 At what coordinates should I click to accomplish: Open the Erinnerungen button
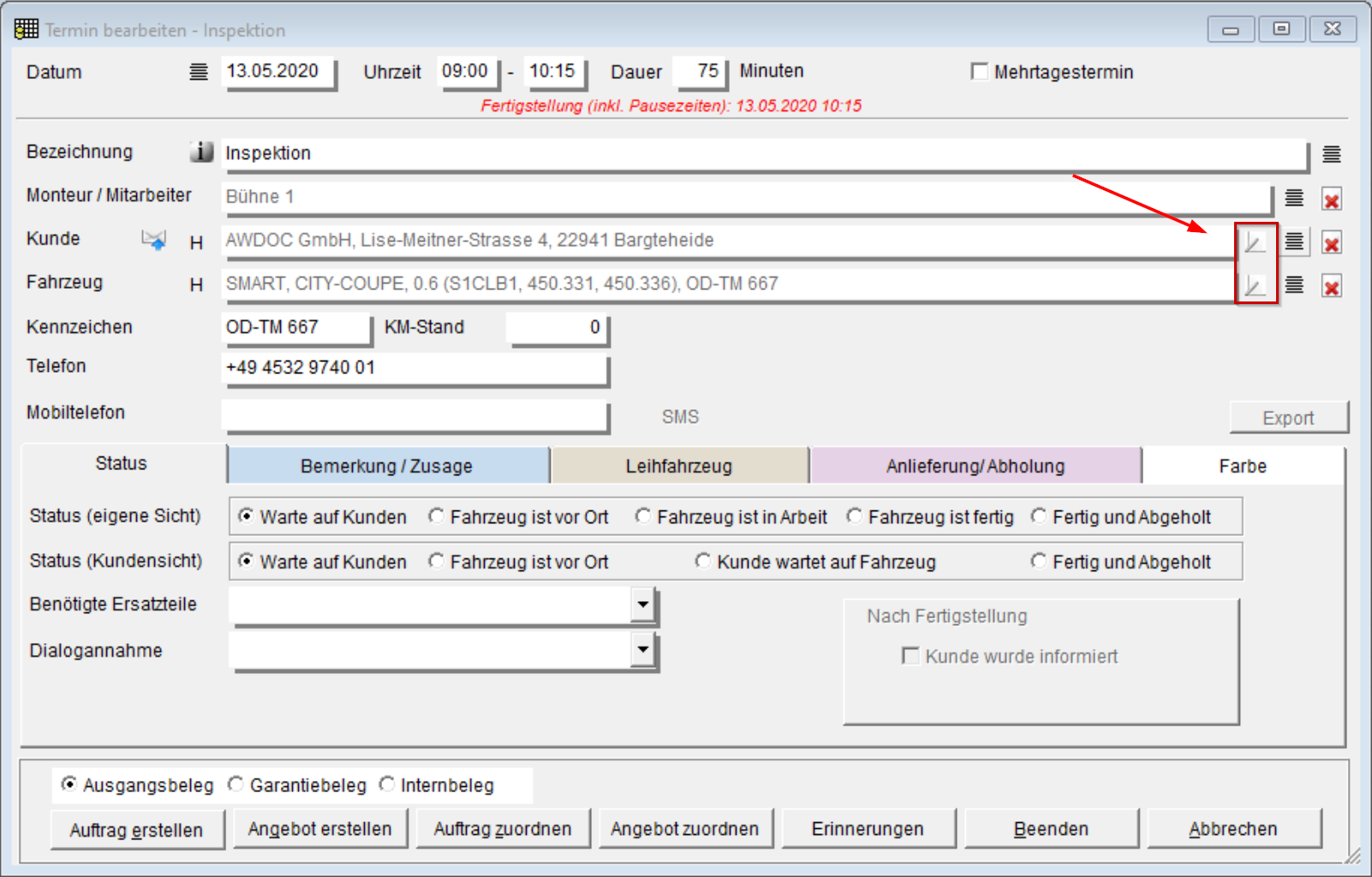[868, 829]
